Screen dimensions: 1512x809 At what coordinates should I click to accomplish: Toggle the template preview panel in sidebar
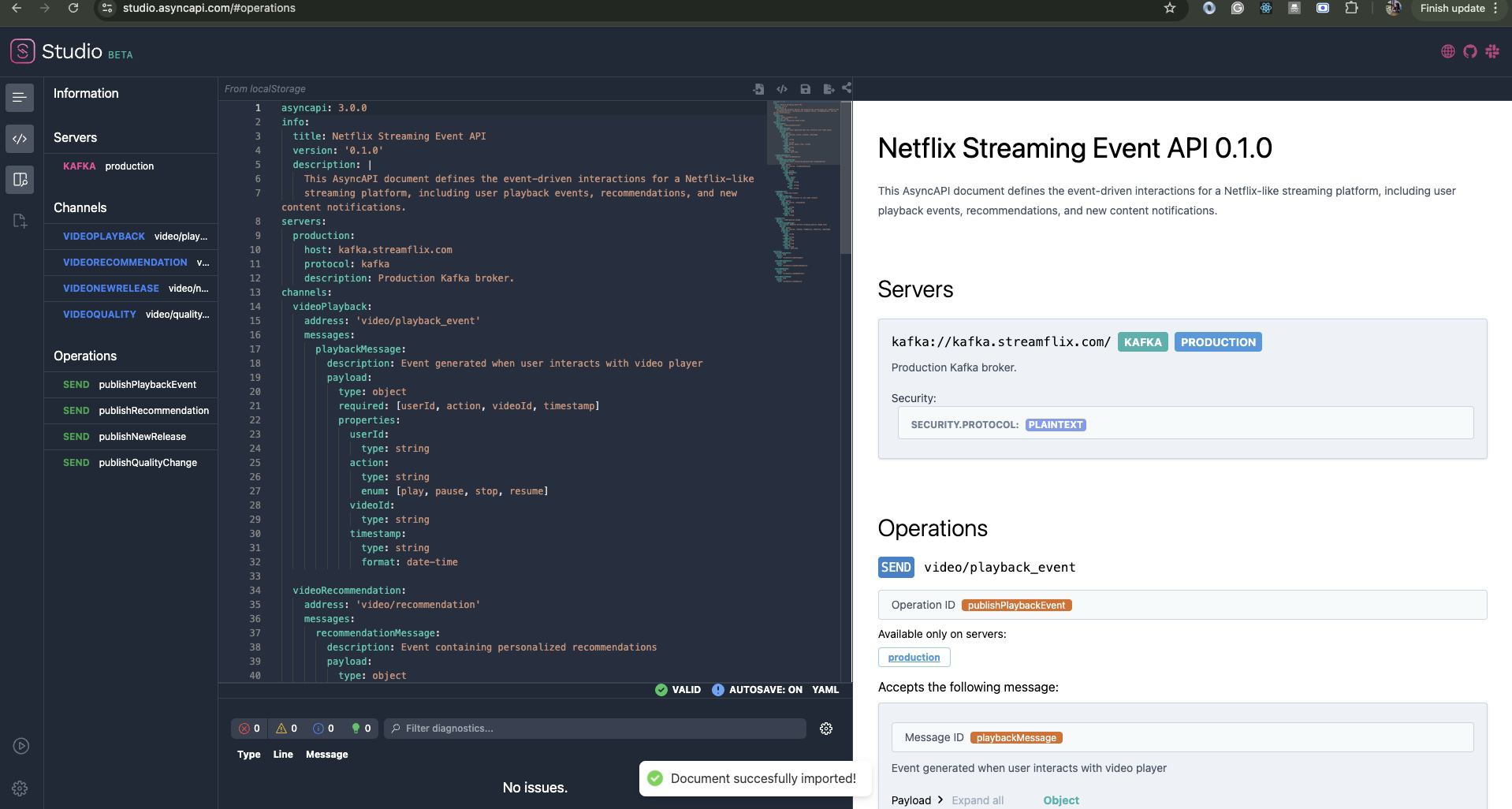point(20,180)
